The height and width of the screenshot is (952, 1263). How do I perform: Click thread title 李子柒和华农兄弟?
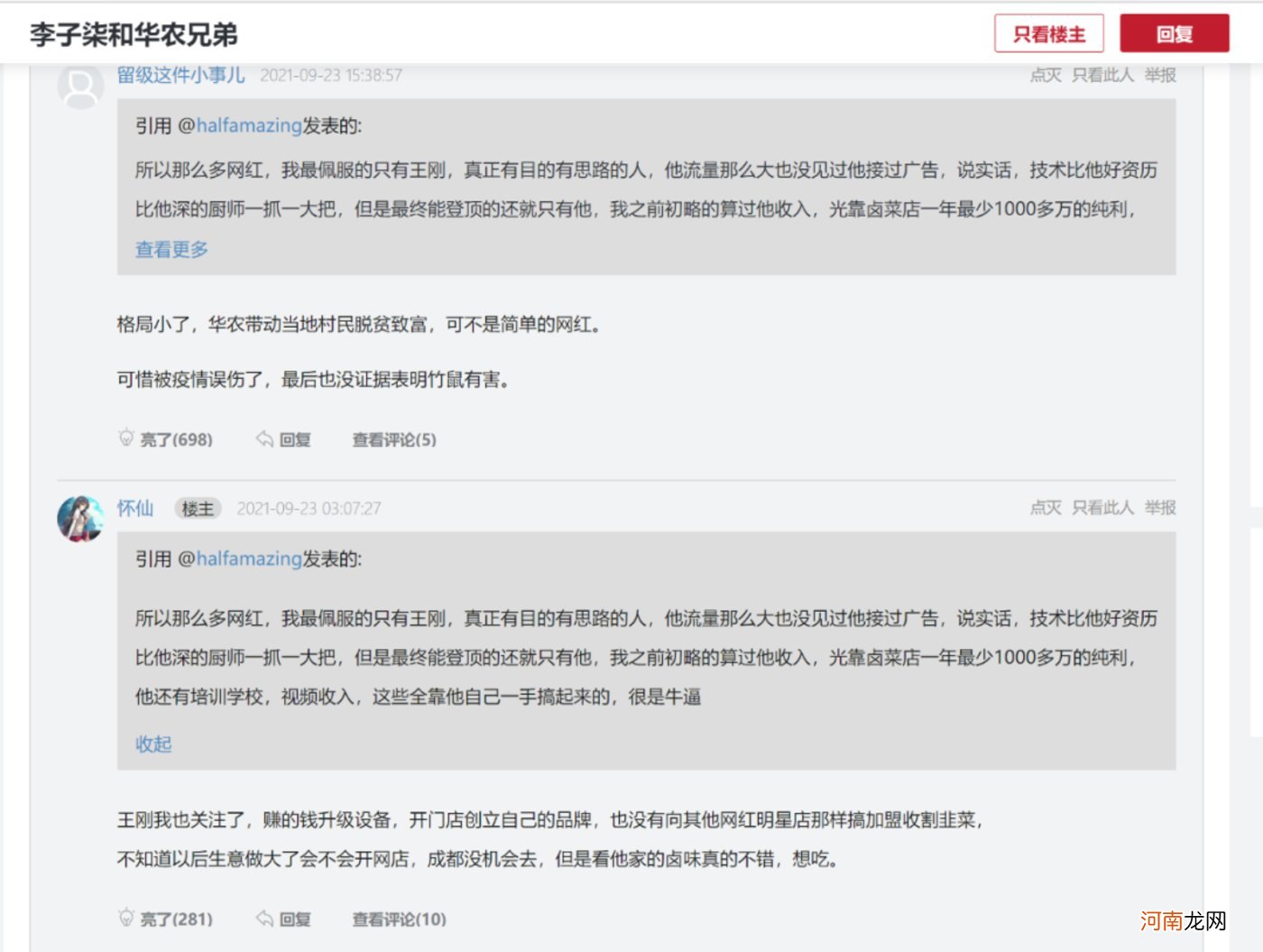(134, 34)
